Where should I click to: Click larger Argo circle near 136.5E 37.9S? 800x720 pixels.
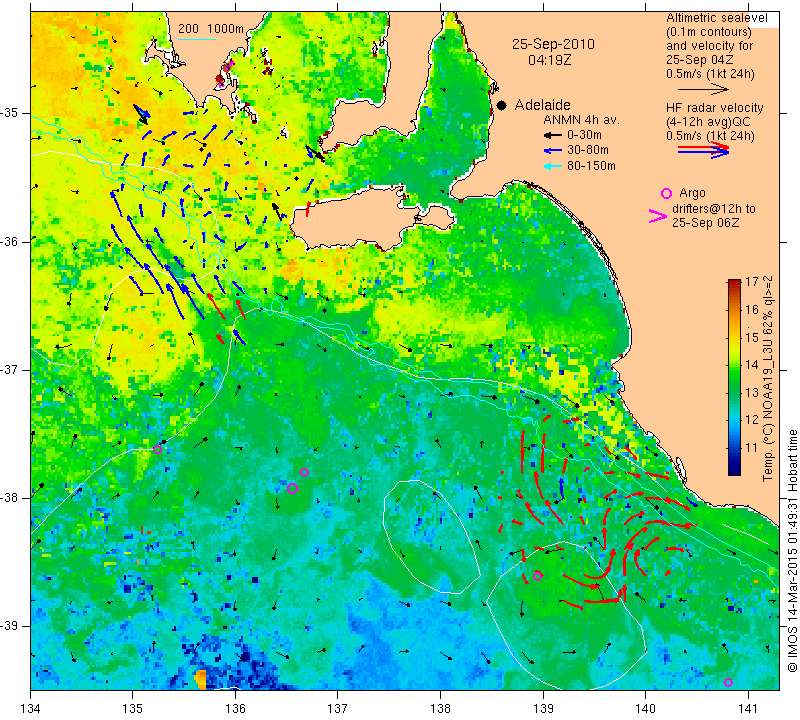coord(292,488)
